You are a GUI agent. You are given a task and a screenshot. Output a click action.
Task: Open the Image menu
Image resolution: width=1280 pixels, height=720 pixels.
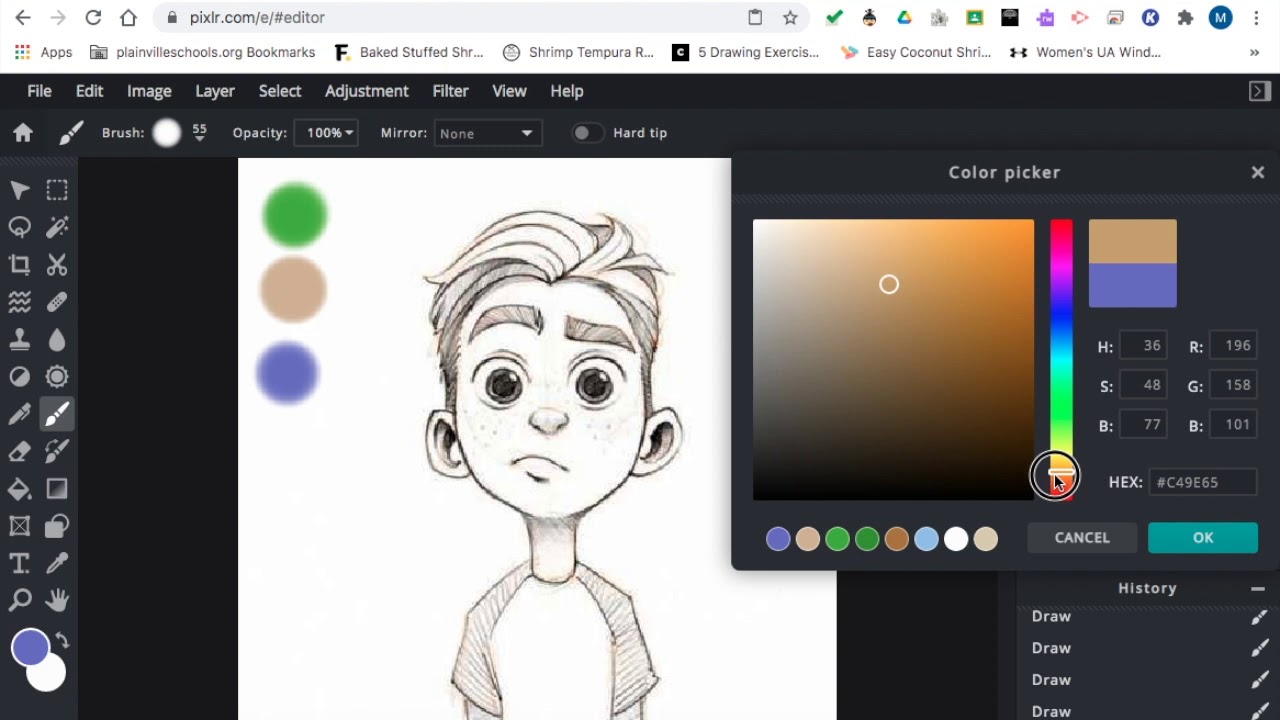pyautogui.click(x=149, y=91)
